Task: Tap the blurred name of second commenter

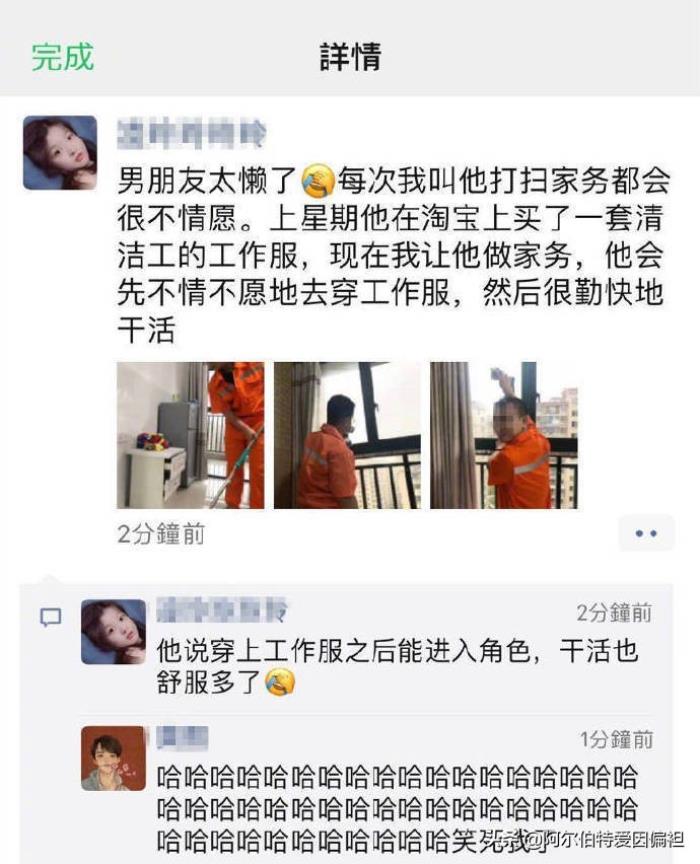Action: tap(182, 738)
